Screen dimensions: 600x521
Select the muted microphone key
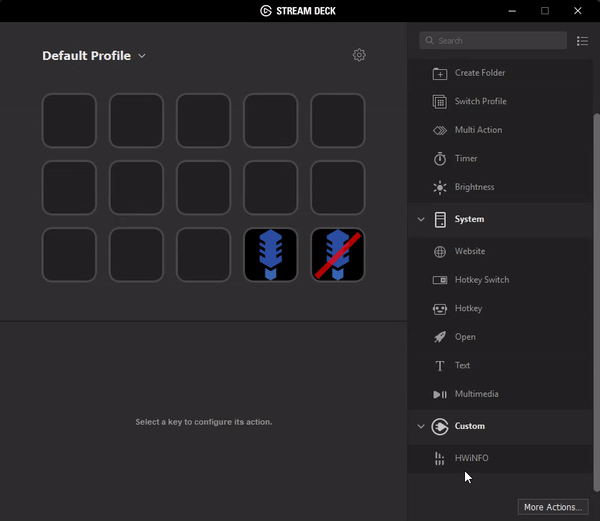coord(338,255)
